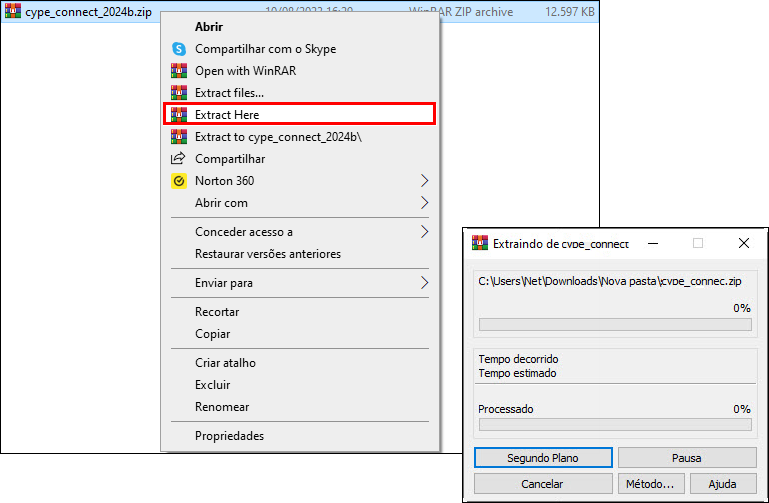Click the share arrow icon beside Compartilhar
769x503 pixels.
[178, 158]
